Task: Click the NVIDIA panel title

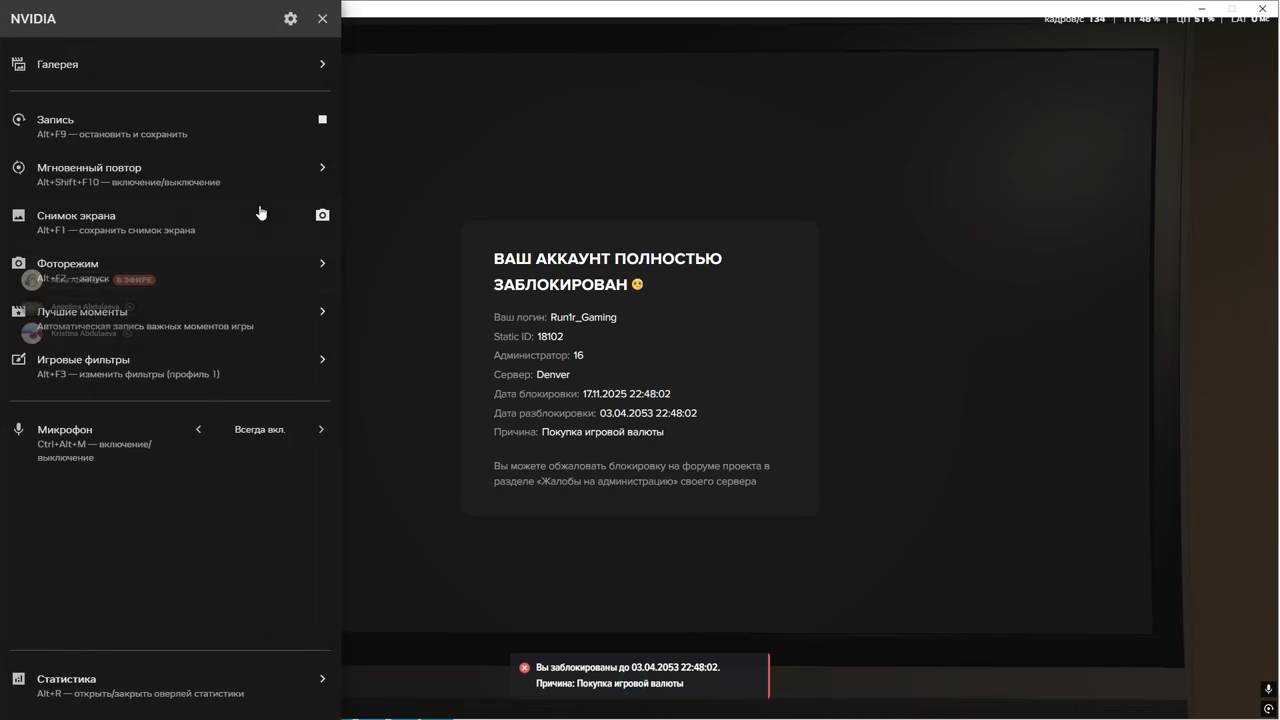Action: pyautogui.click(x=33, y=19)
